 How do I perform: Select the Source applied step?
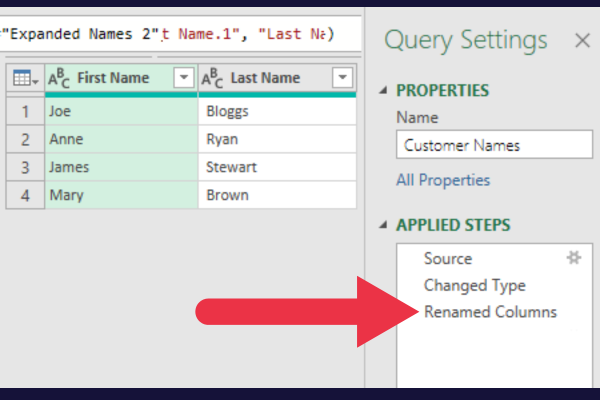[448, 259]
